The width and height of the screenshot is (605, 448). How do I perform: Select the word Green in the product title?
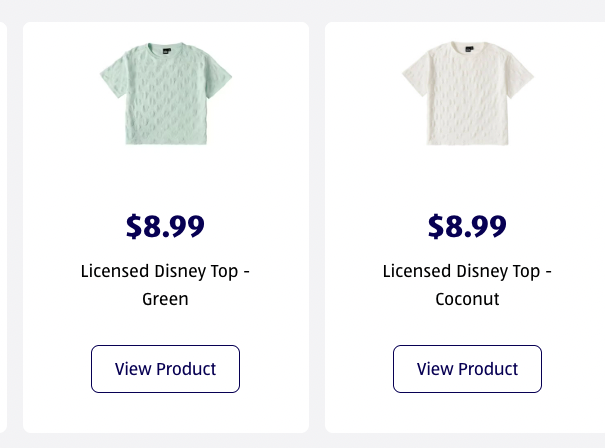166,298
